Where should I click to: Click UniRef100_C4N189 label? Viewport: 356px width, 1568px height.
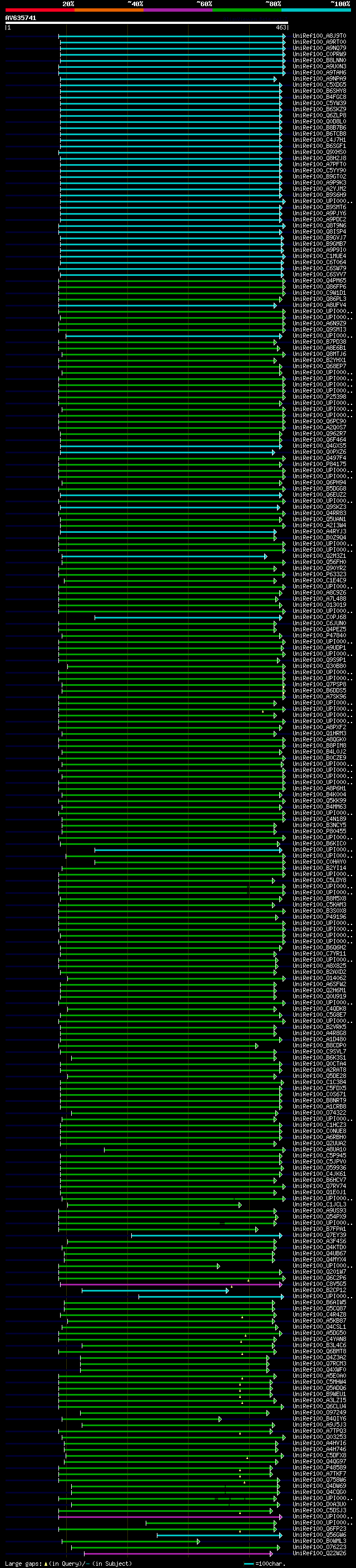[319, 819]
